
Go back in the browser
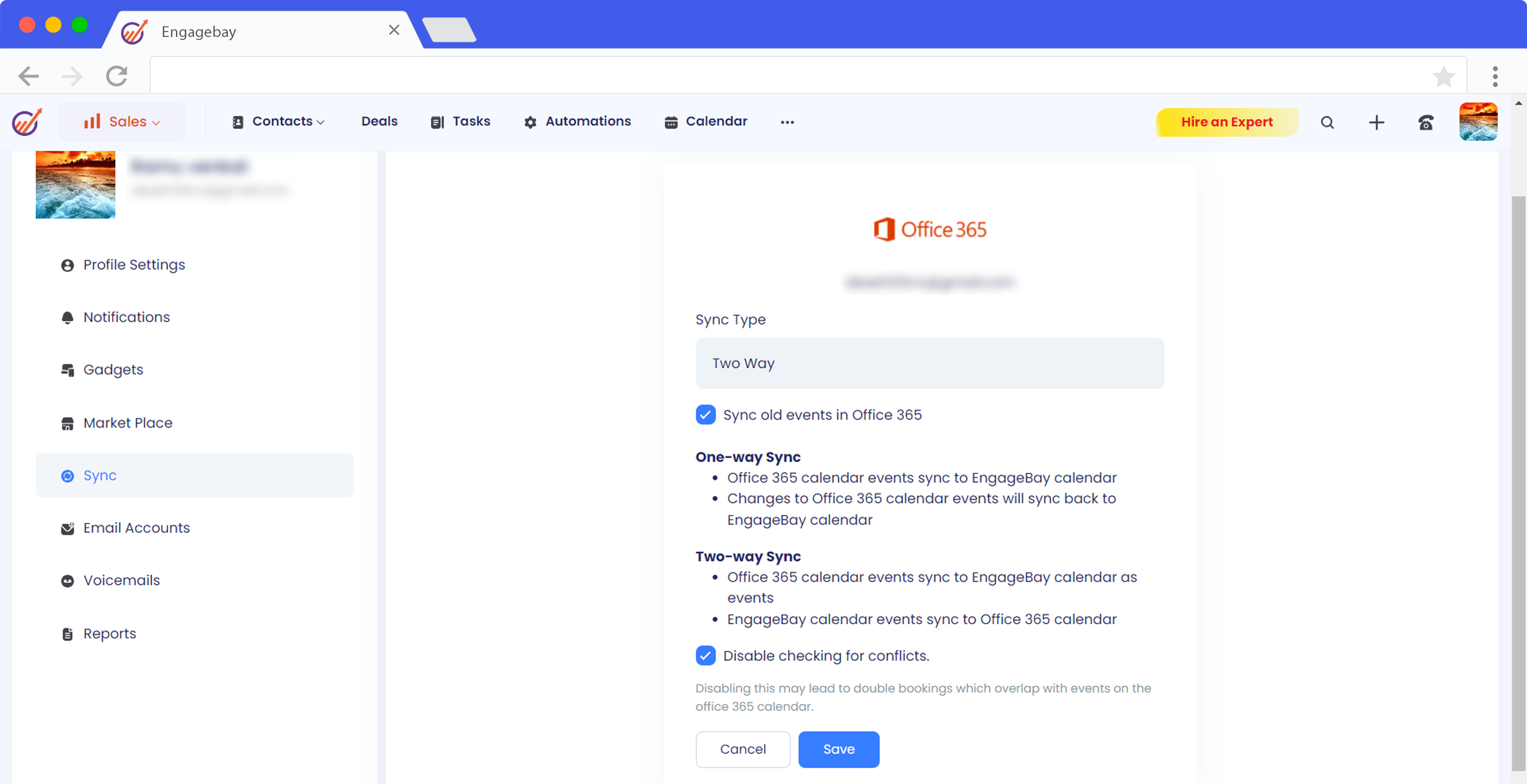(29, 76)
